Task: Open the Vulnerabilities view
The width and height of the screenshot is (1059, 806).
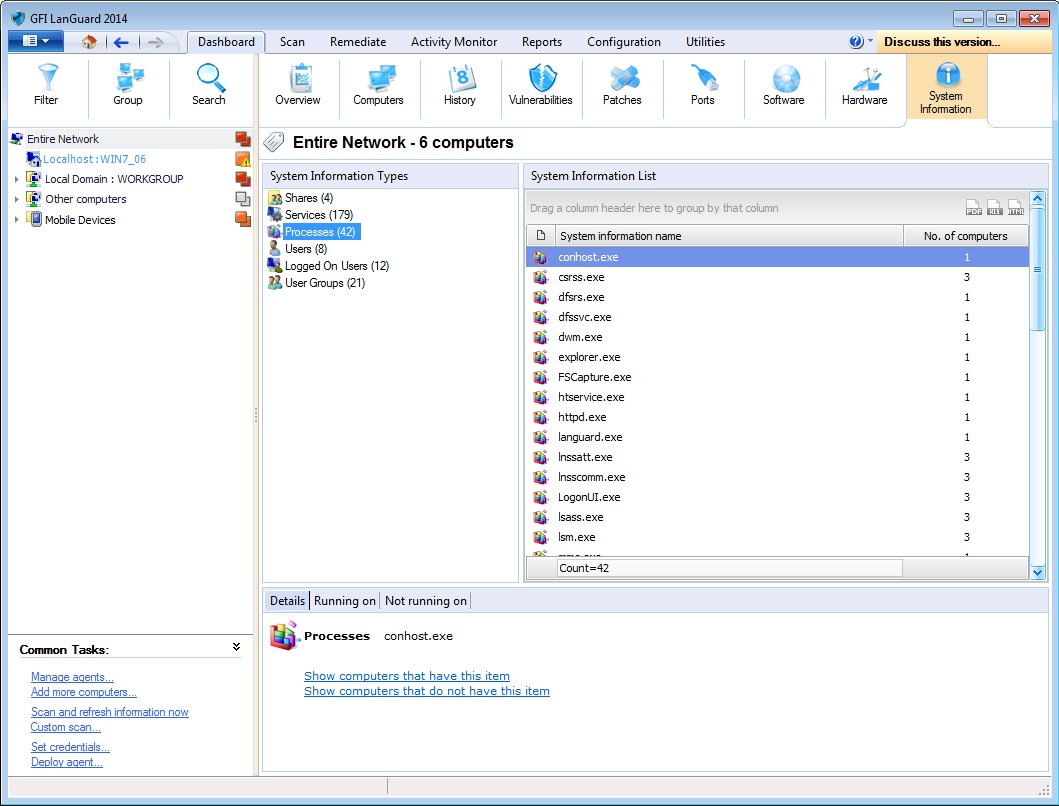Action: (x=541, y=85)
